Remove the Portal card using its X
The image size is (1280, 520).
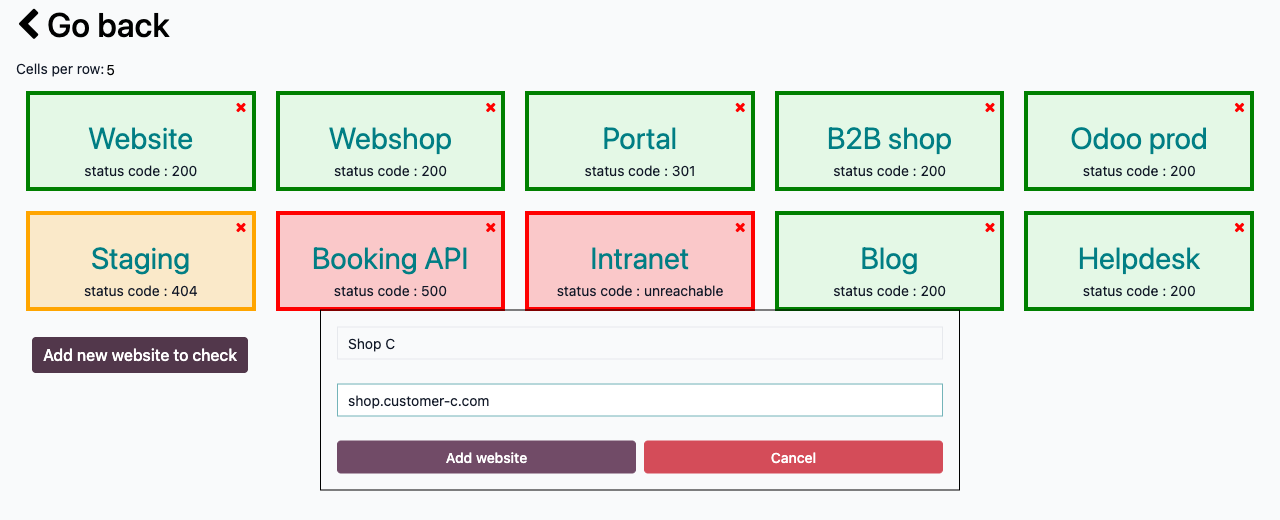coord(740,107)
